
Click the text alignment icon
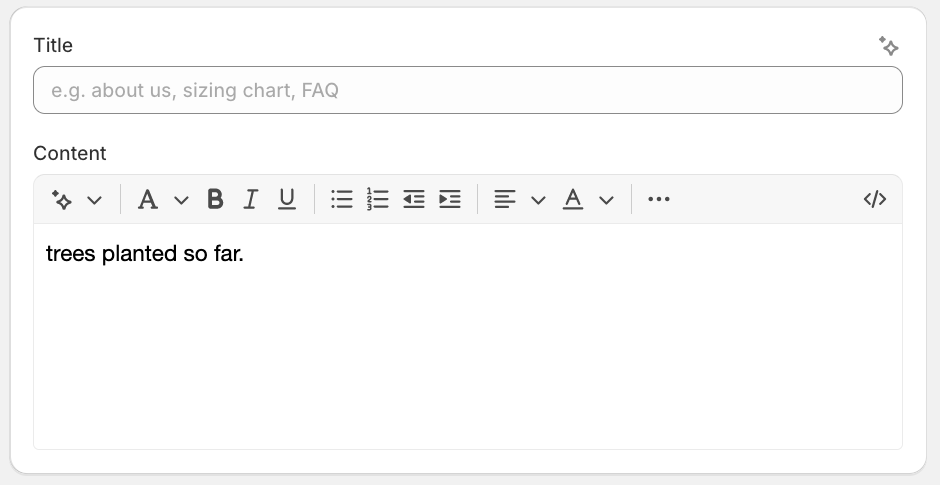tap(505, 199)
